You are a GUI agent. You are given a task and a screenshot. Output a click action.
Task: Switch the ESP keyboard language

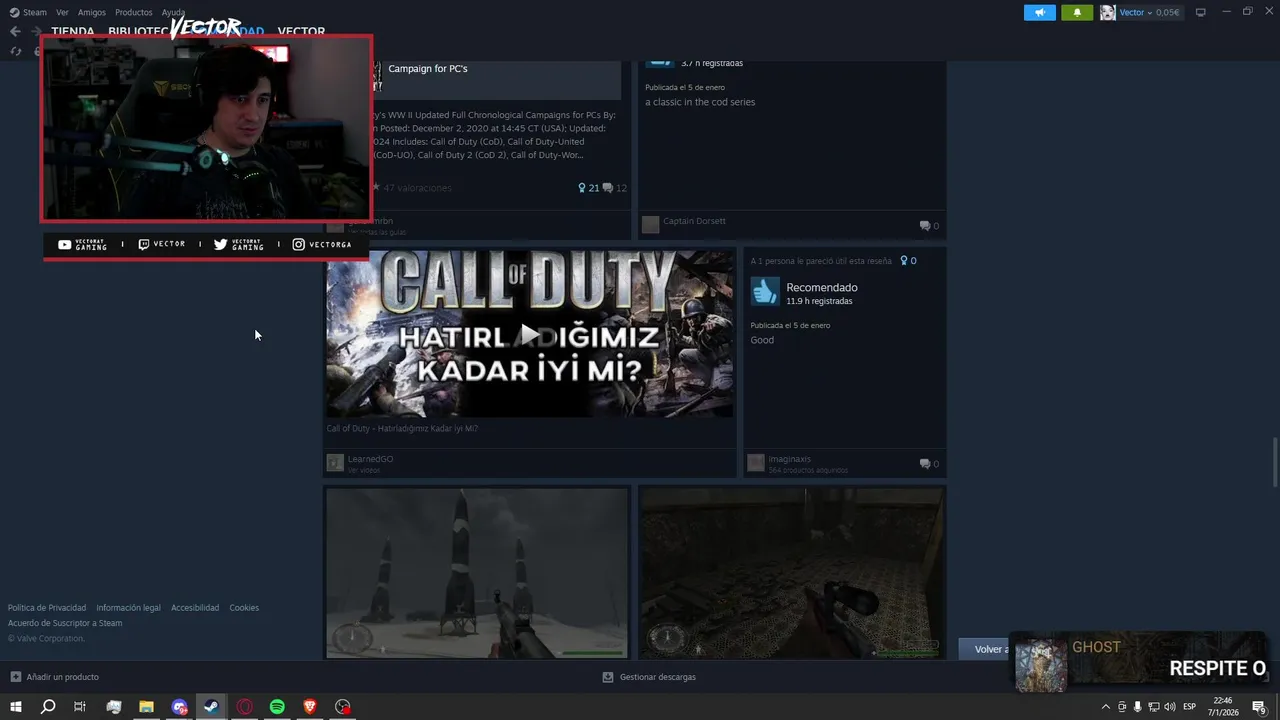coord(1190,707)
